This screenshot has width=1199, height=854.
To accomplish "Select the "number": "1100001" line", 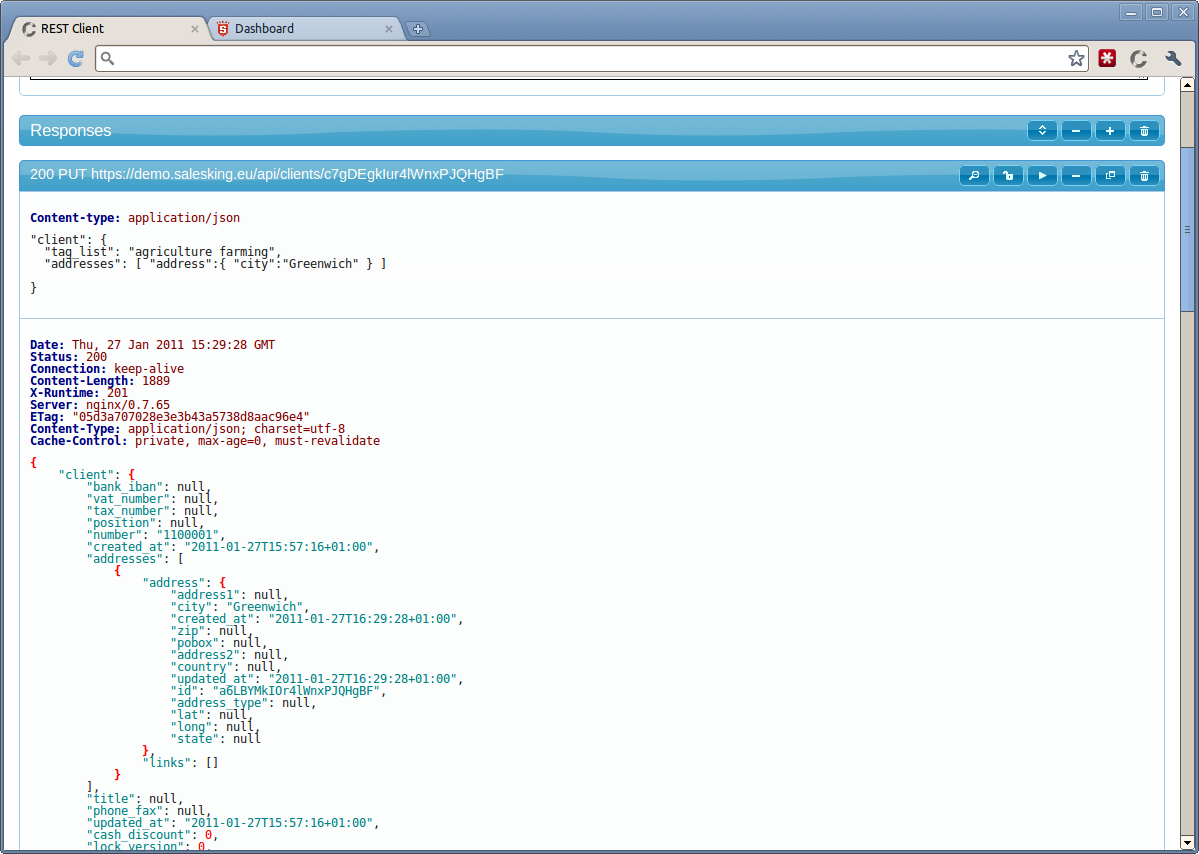I will 155,535.
